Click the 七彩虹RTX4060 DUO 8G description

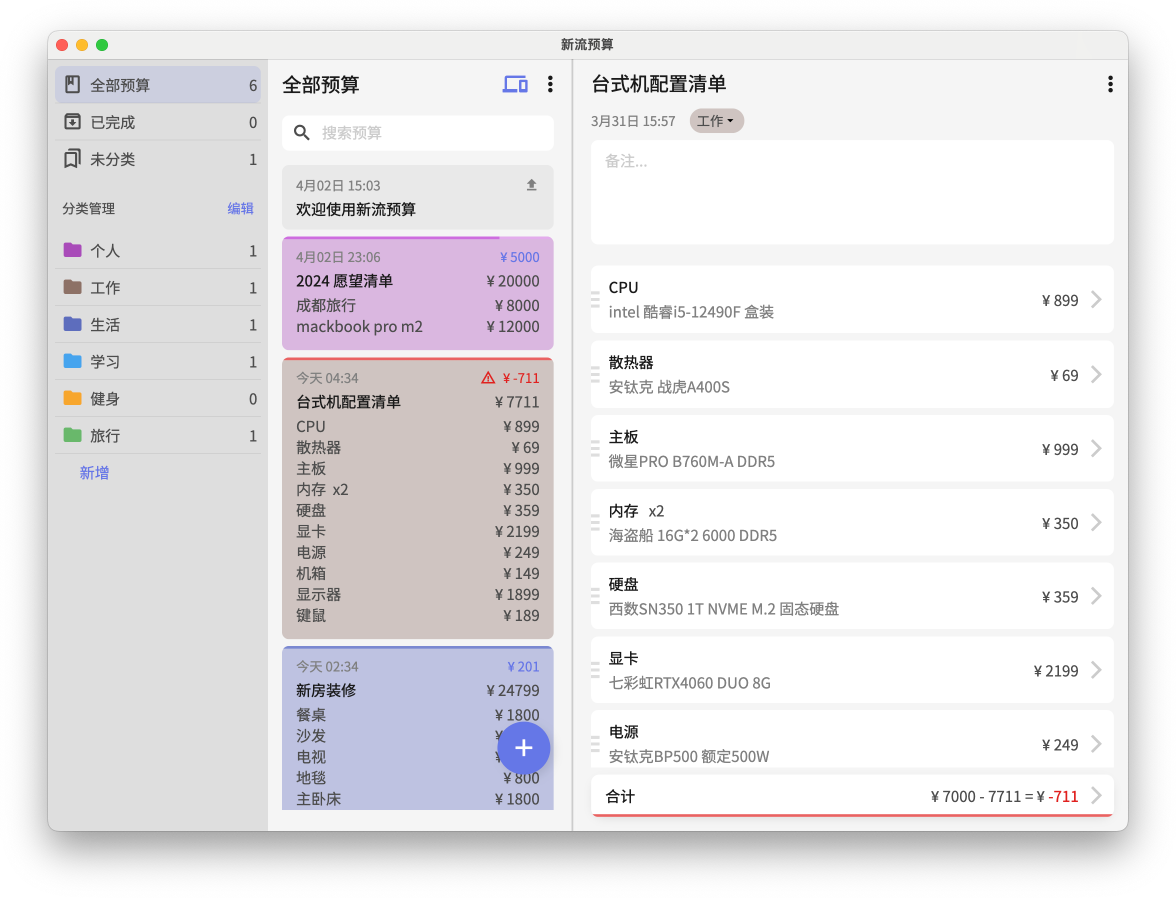pos(689,683)
